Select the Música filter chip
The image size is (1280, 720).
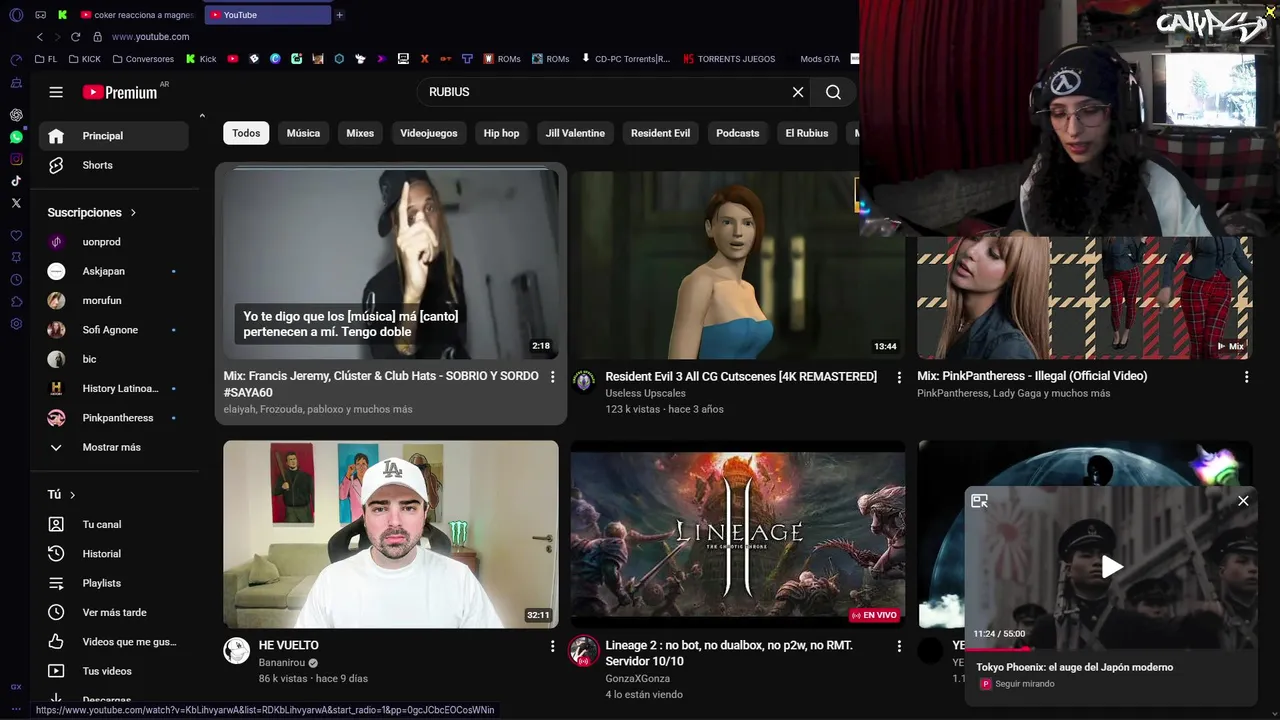(303, 133)
